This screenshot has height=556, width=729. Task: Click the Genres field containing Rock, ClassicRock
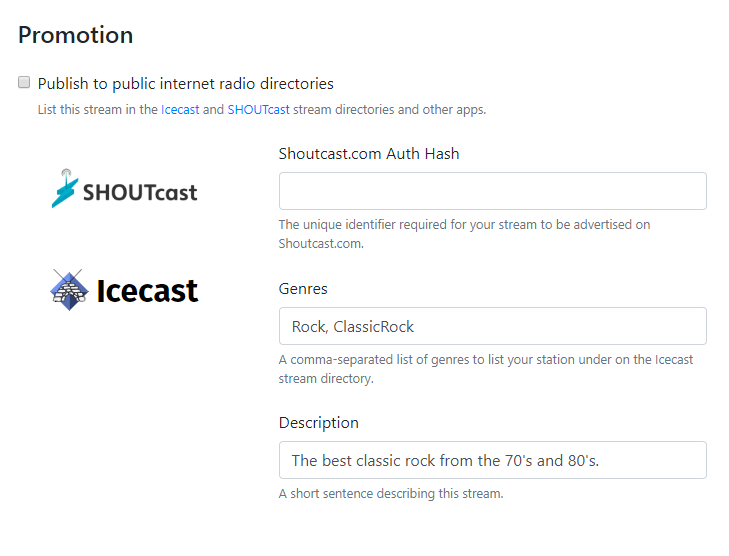(493, 326)
